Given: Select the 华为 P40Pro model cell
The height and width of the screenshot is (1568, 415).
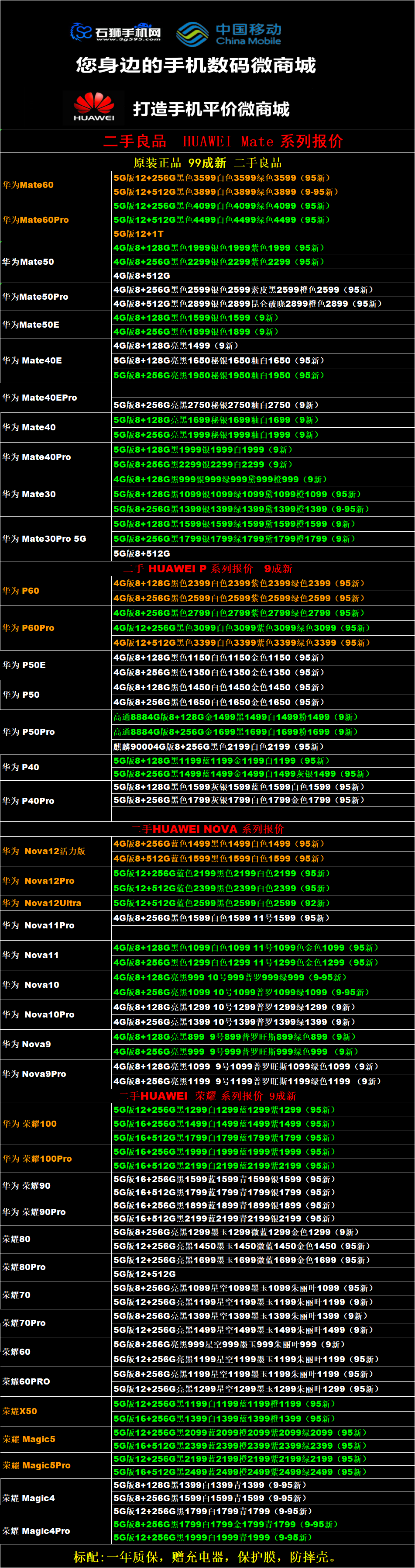Looking at the screenshot, I should 56,801.
